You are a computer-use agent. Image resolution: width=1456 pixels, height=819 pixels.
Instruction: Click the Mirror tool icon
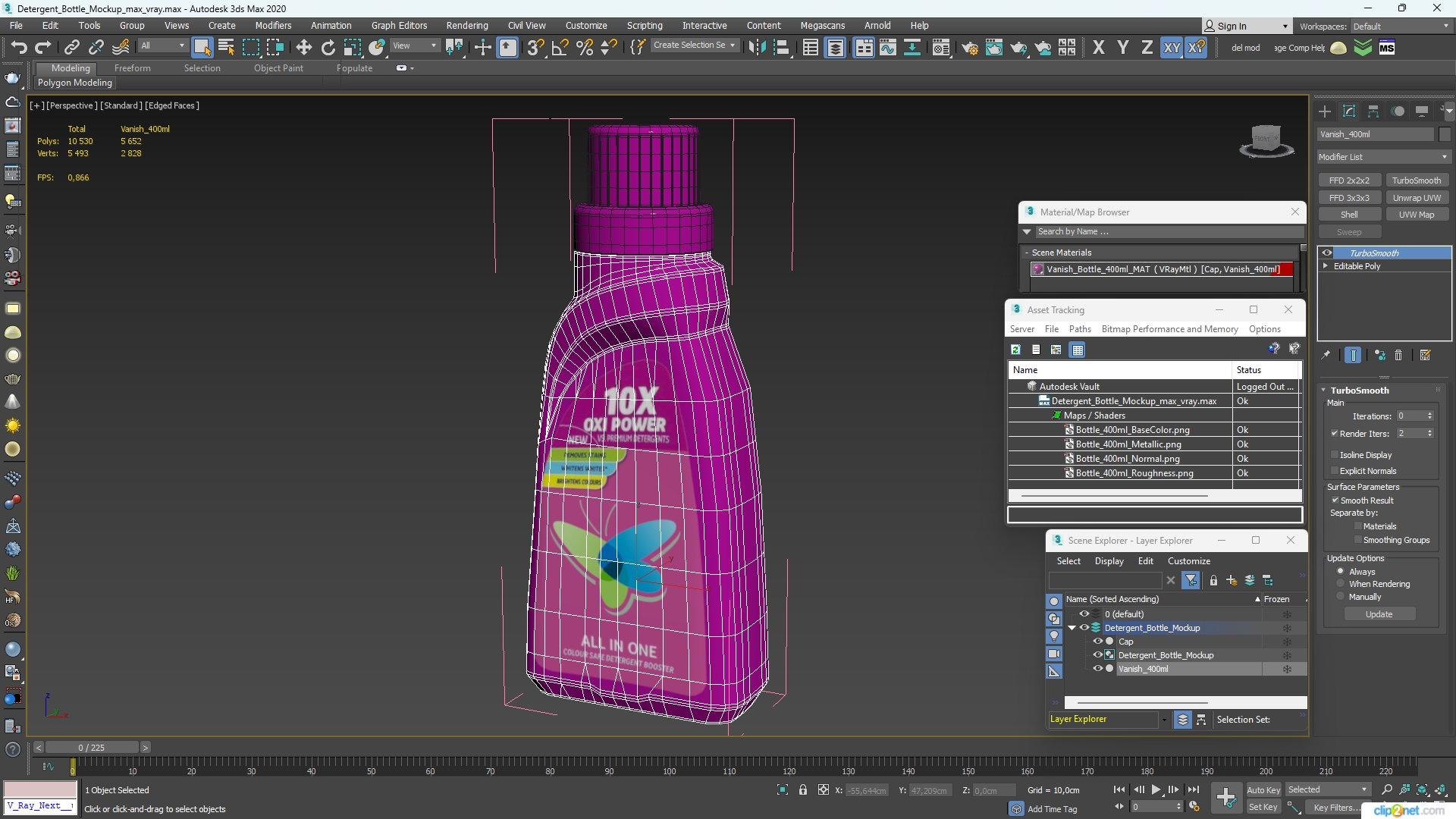click(756, 48)
